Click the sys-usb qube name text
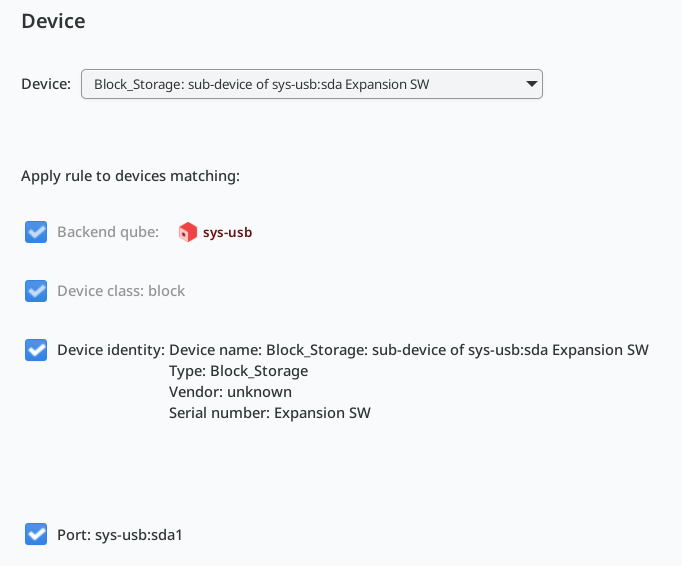This screenshot has width=682, height=566. 227,232
